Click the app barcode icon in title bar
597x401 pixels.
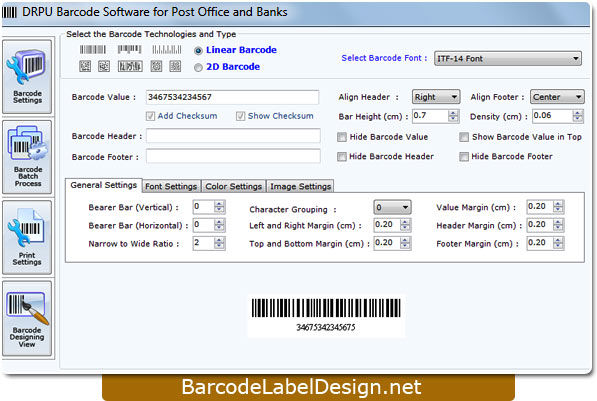click(x=10, y=12)
